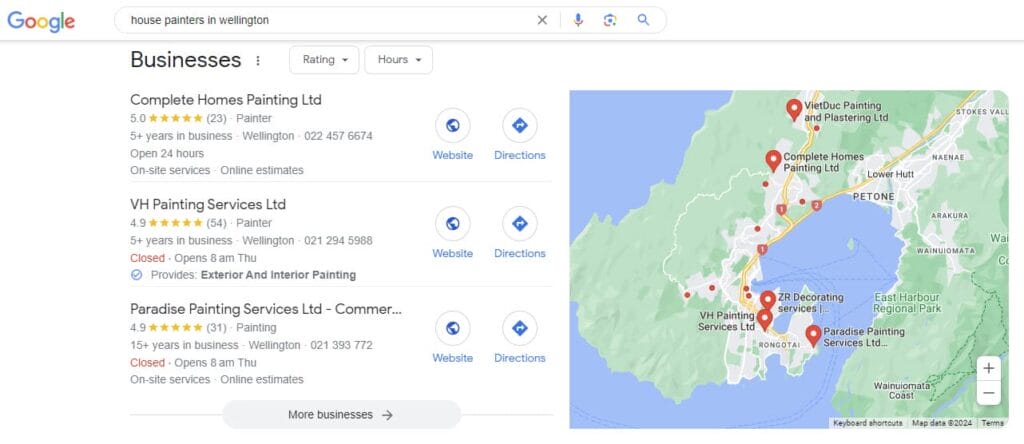Expand the Hours filter dropdown

pos(398,60)
